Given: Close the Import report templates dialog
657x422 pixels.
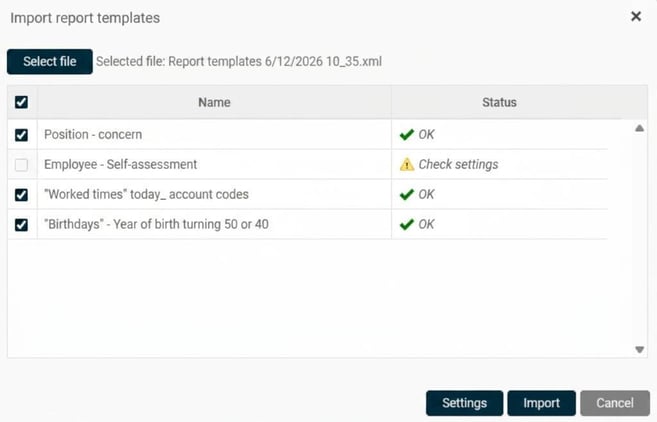Looking at the screenshot, I should 636,16.
